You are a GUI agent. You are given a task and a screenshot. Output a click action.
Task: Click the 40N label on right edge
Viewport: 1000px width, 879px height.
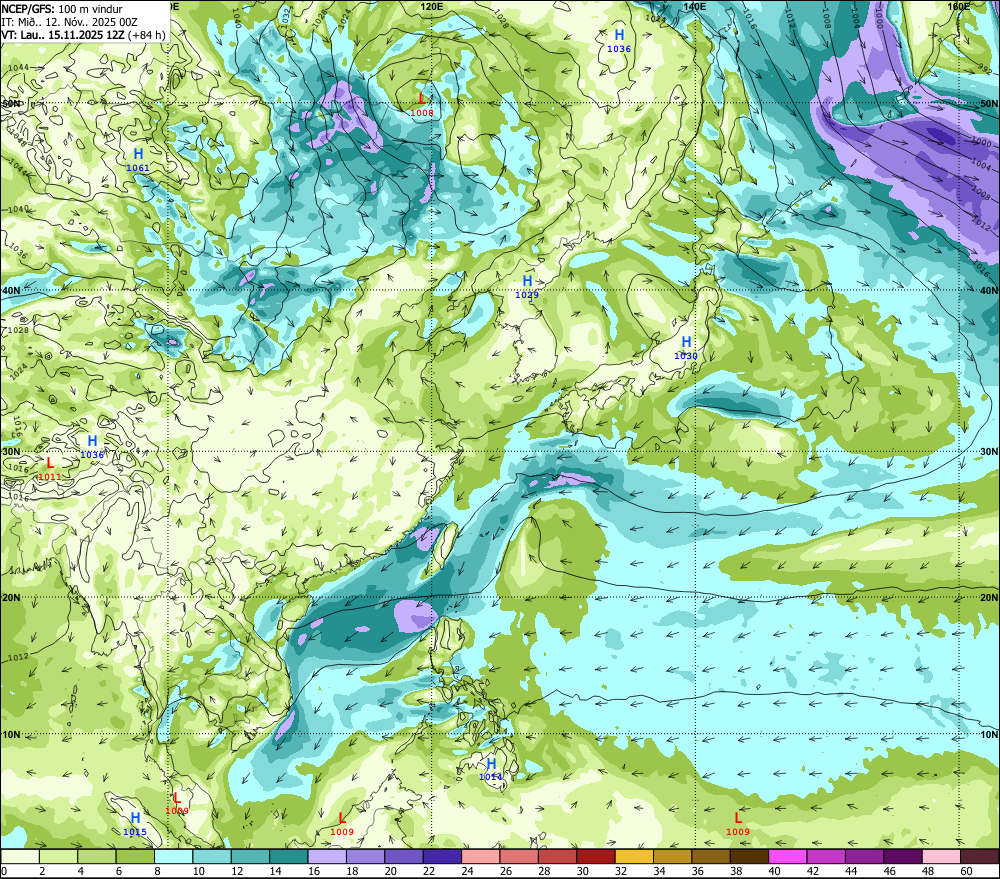(989, 290)
